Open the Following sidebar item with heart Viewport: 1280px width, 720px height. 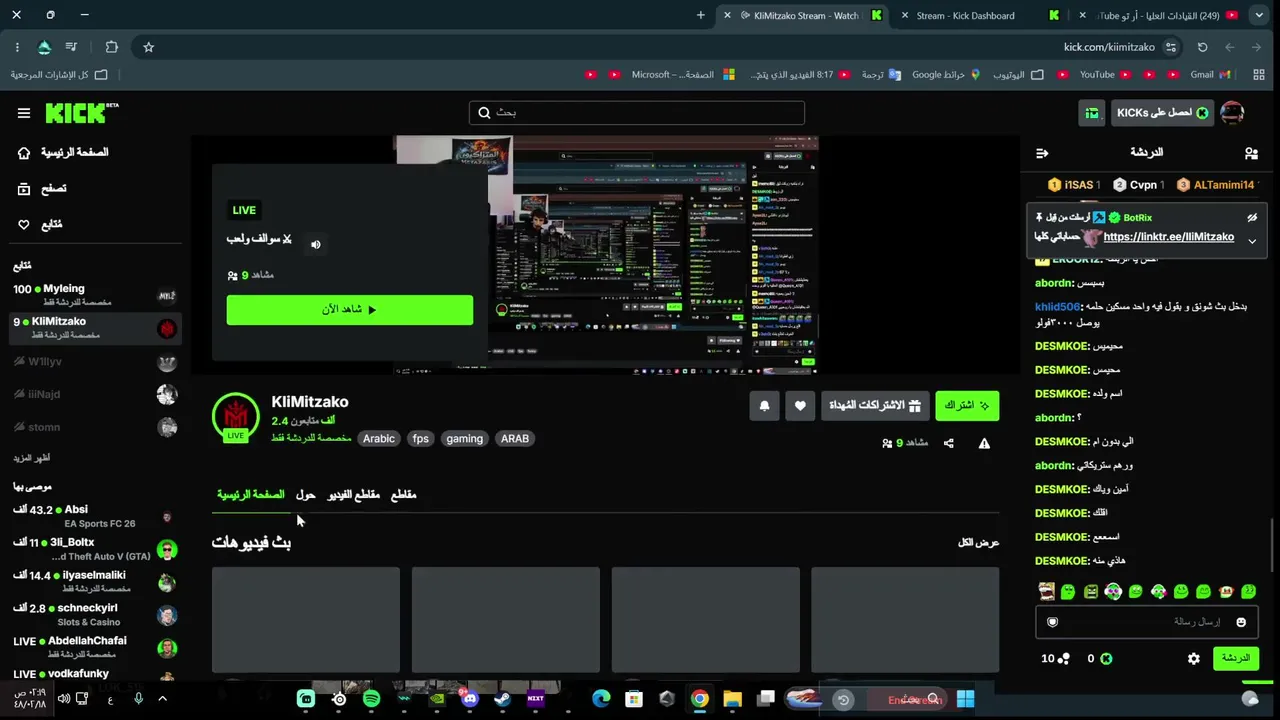tap(40, 225)
